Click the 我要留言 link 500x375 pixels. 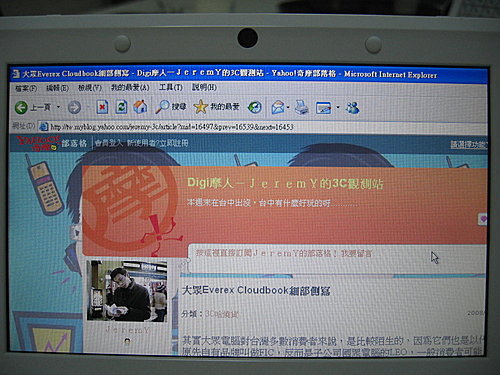pyautogui.click(x=356, y=253)
